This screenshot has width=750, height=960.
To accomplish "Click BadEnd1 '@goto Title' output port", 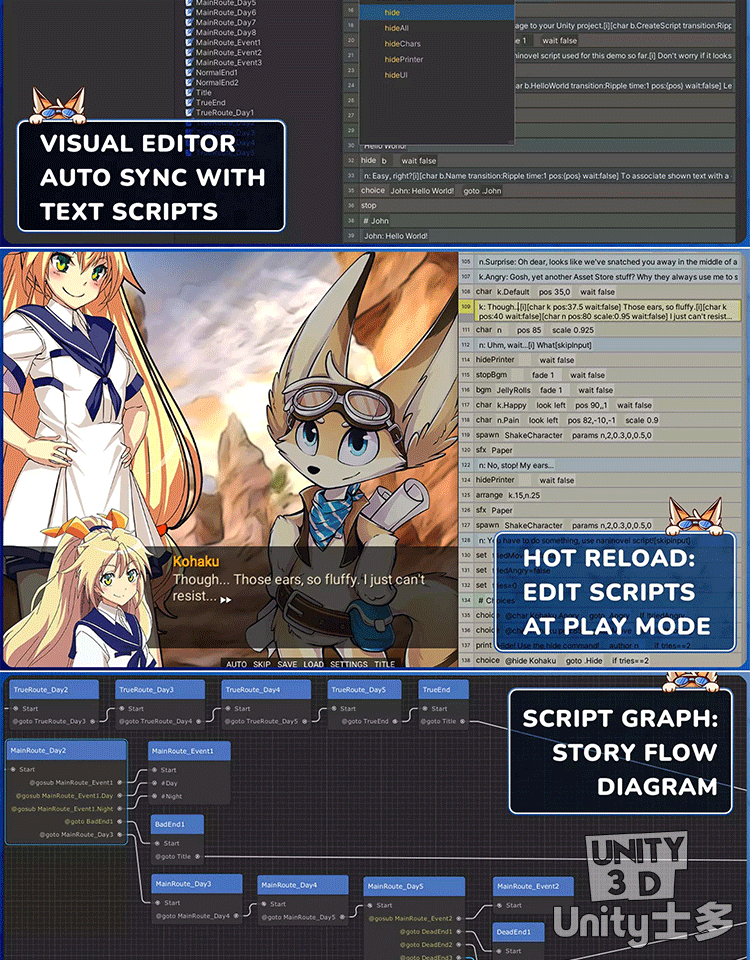I will coord(197,857).
